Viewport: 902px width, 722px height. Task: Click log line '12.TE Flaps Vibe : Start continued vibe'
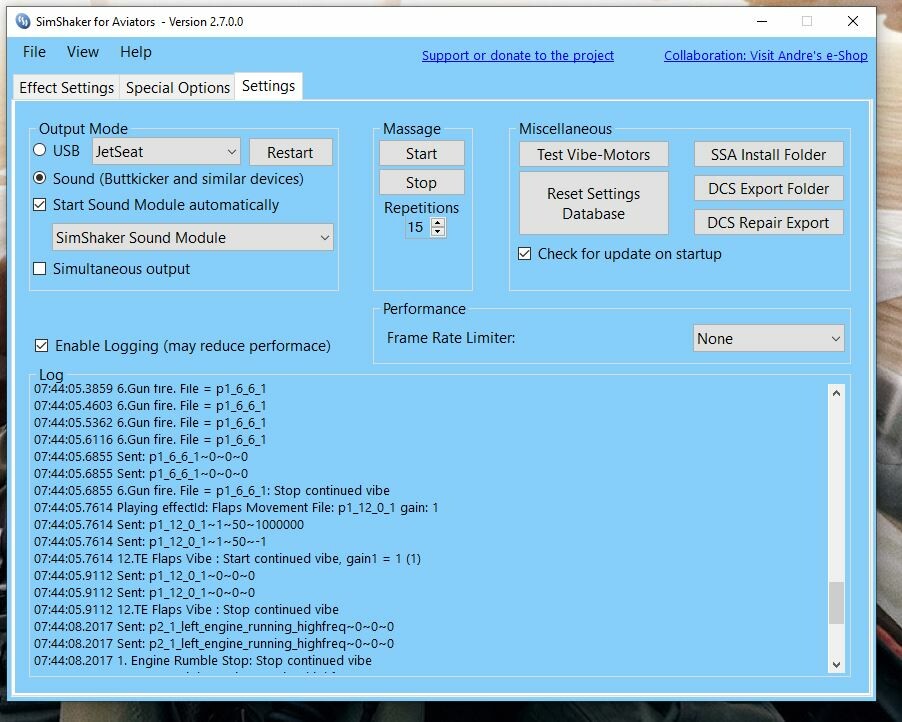click(227, 558)
